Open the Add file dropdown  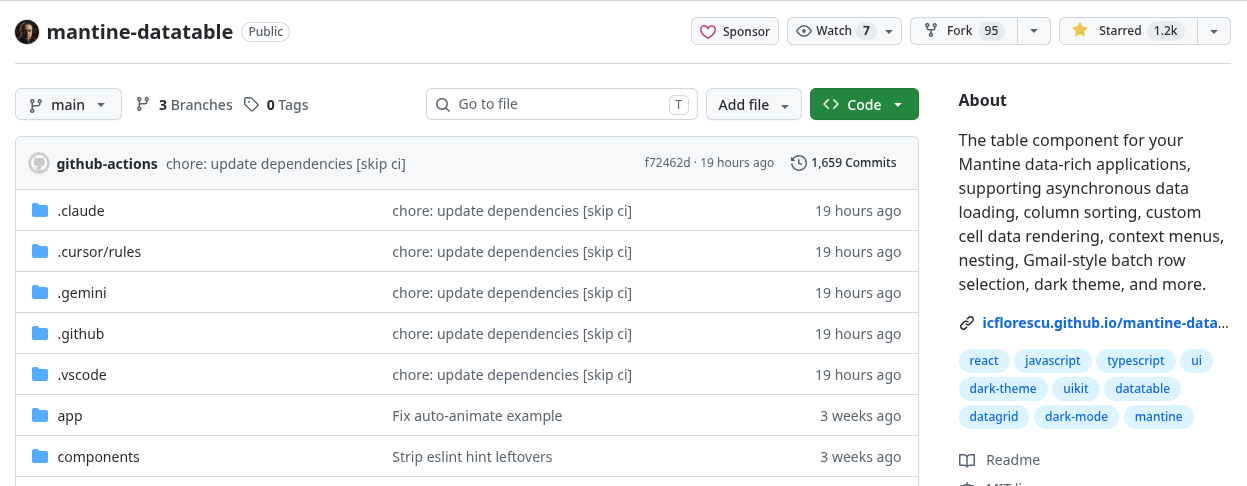click(754, 104)
